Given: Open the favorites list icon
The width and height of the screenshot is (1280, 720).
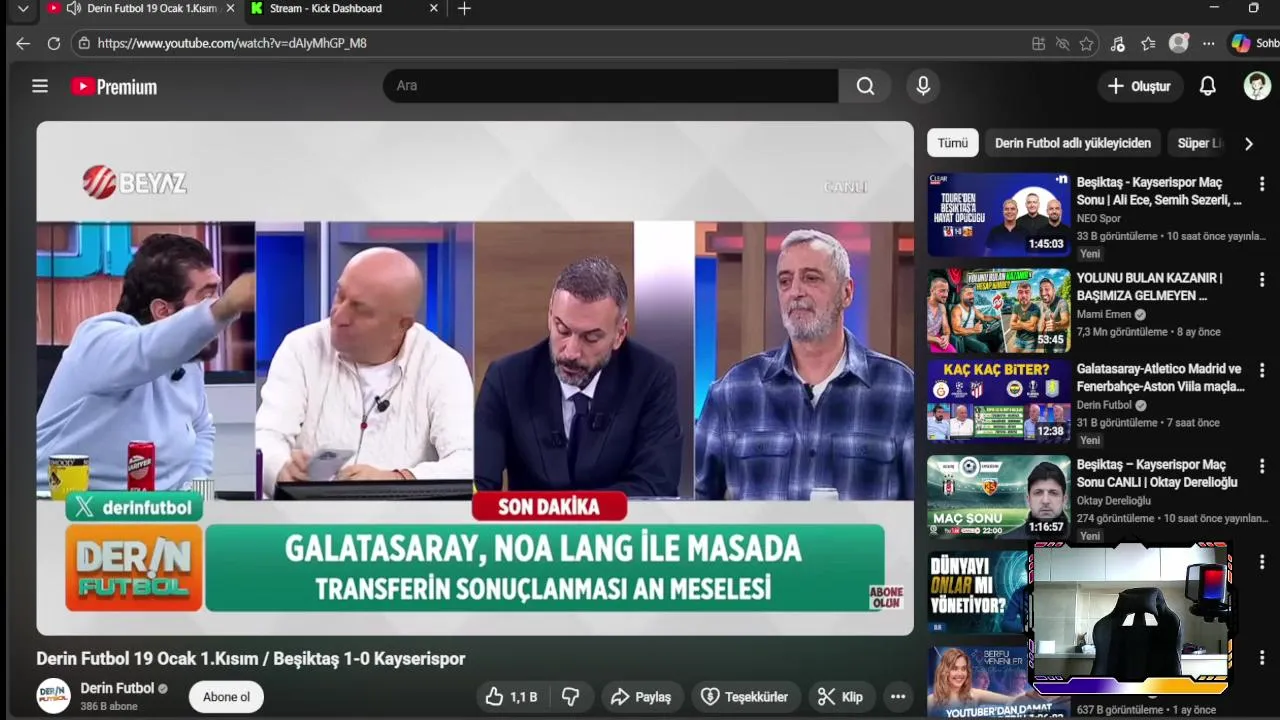Looking at the screenshot, I should pyautogui.click(x=1148, y=43).
